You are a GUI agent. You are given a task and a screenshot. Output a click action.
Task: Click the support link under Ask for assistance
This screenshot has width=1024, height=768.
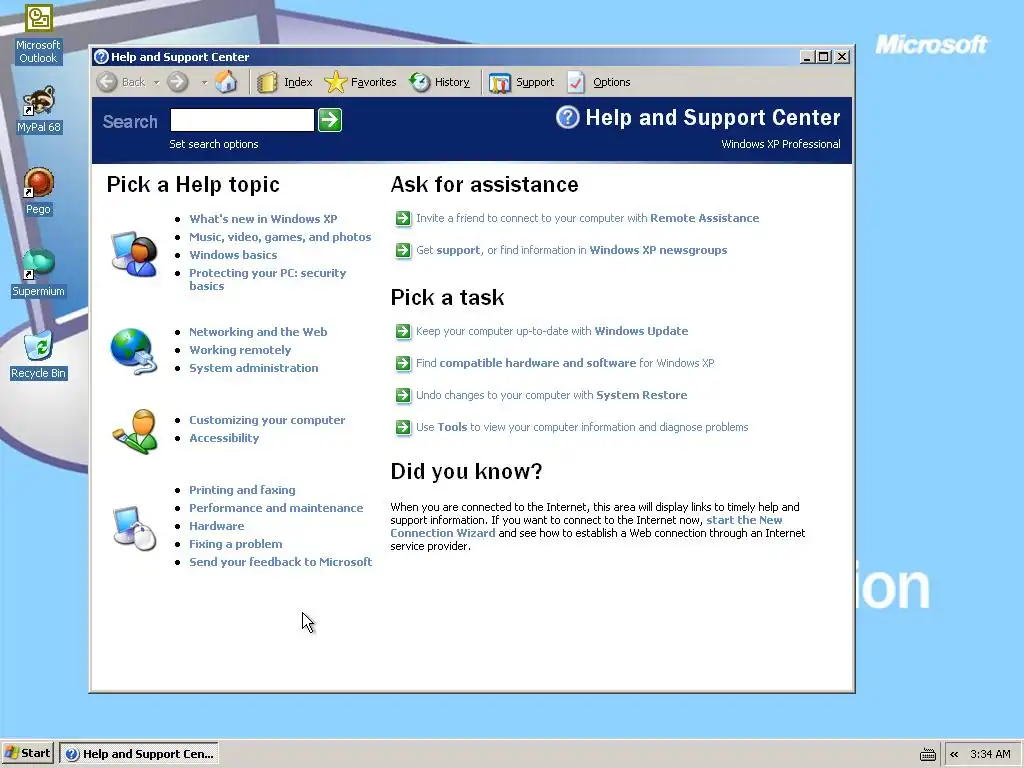pos(458,250)
